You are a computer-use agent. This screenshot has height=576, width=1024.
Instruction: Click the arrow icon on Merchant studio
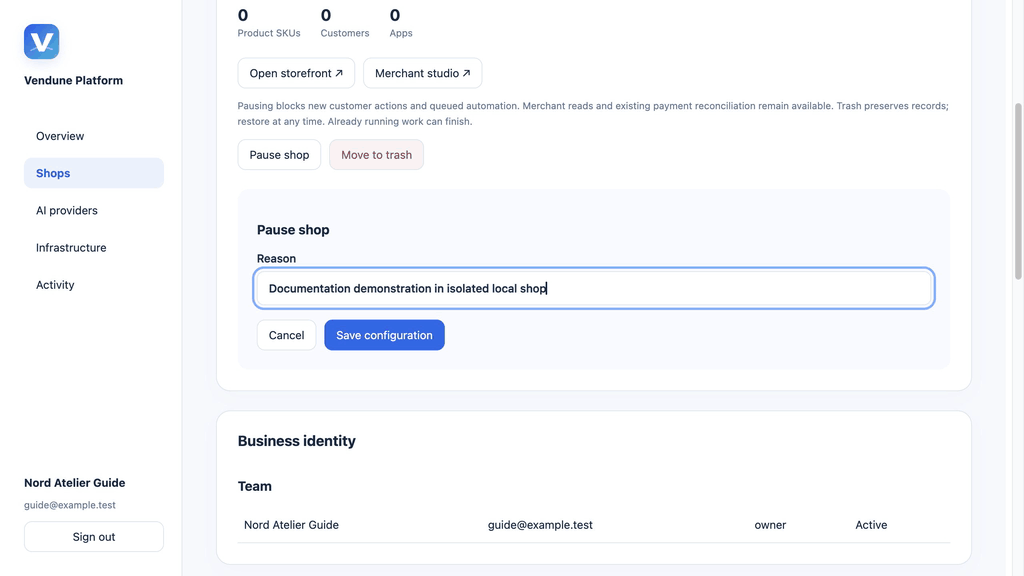466,73
